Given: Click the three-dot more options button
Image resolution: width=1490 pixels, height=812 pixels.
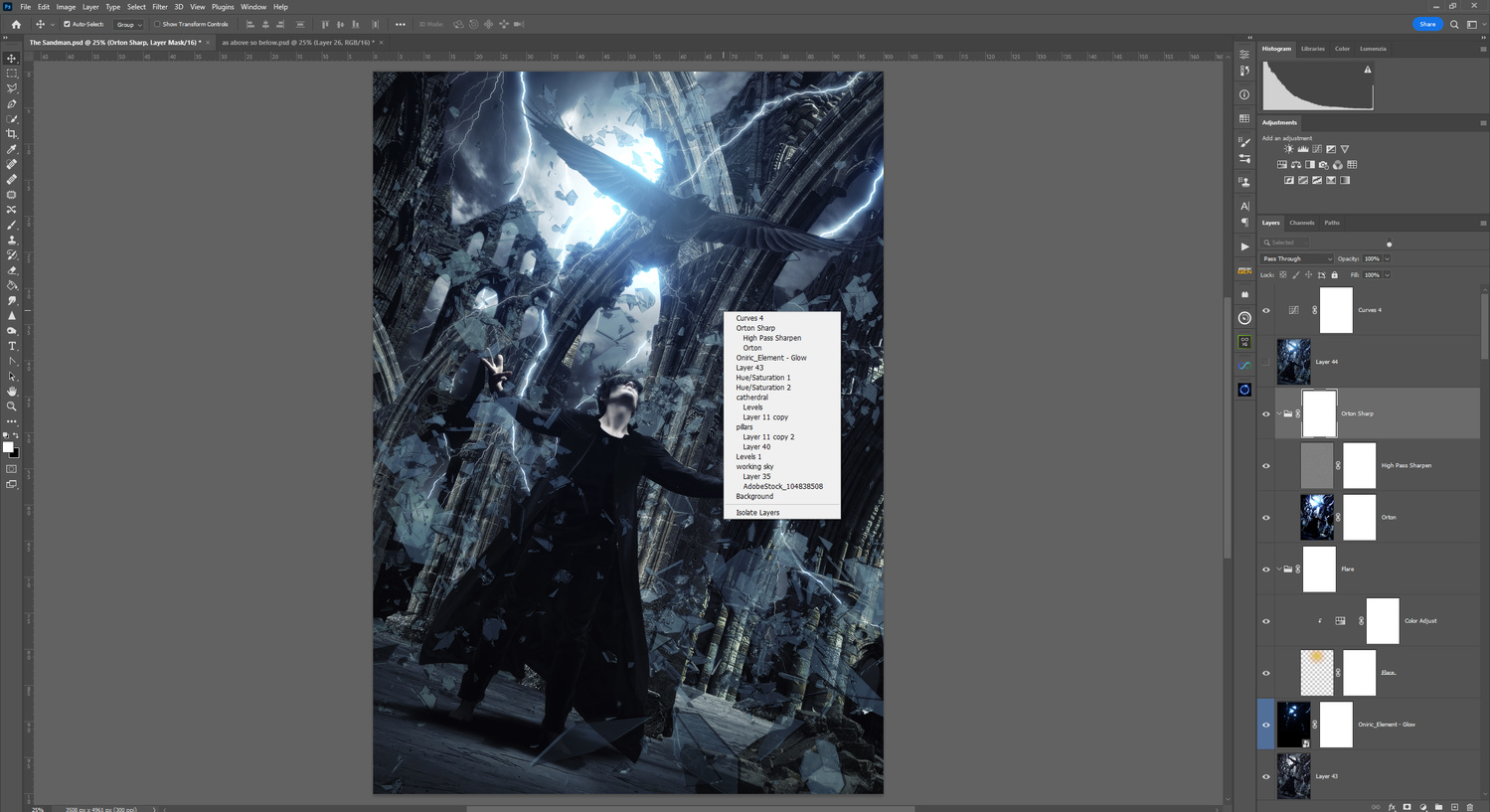Looking at the screenshot, I should (401, 24).
